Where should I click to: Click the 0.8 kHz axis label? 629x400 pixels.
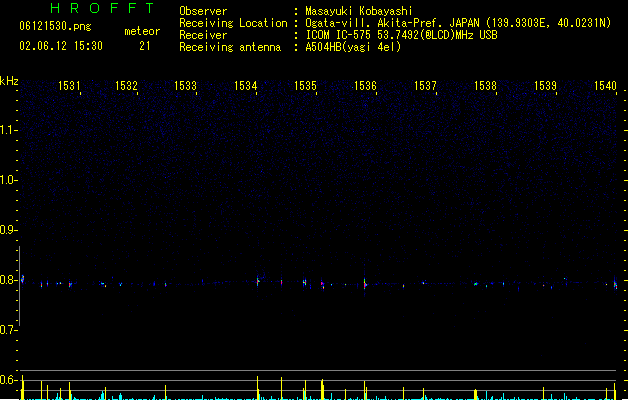point(8,280)
